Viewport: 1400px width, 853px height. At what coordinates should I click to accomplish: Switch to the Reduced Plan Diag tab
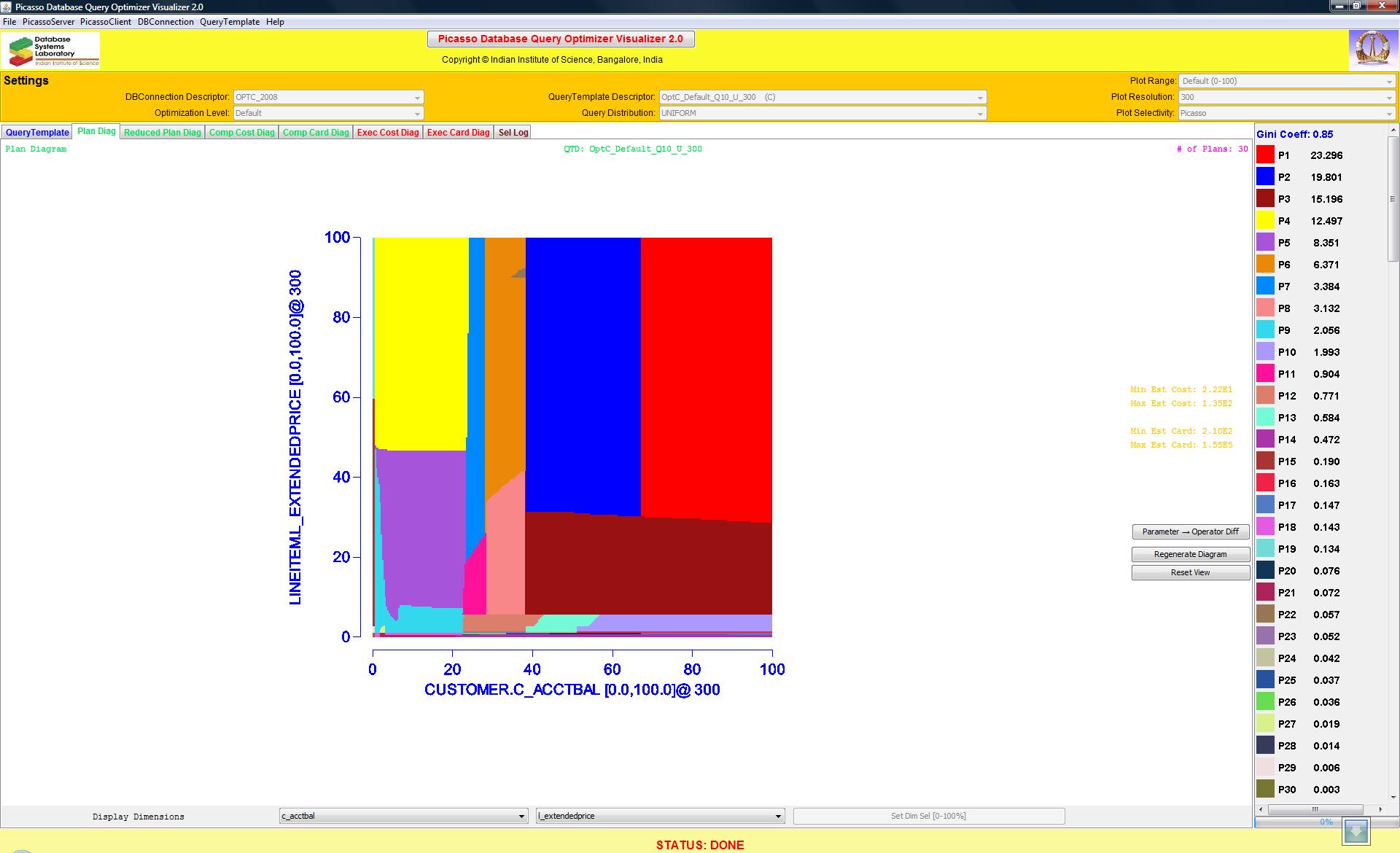point(162,133)
